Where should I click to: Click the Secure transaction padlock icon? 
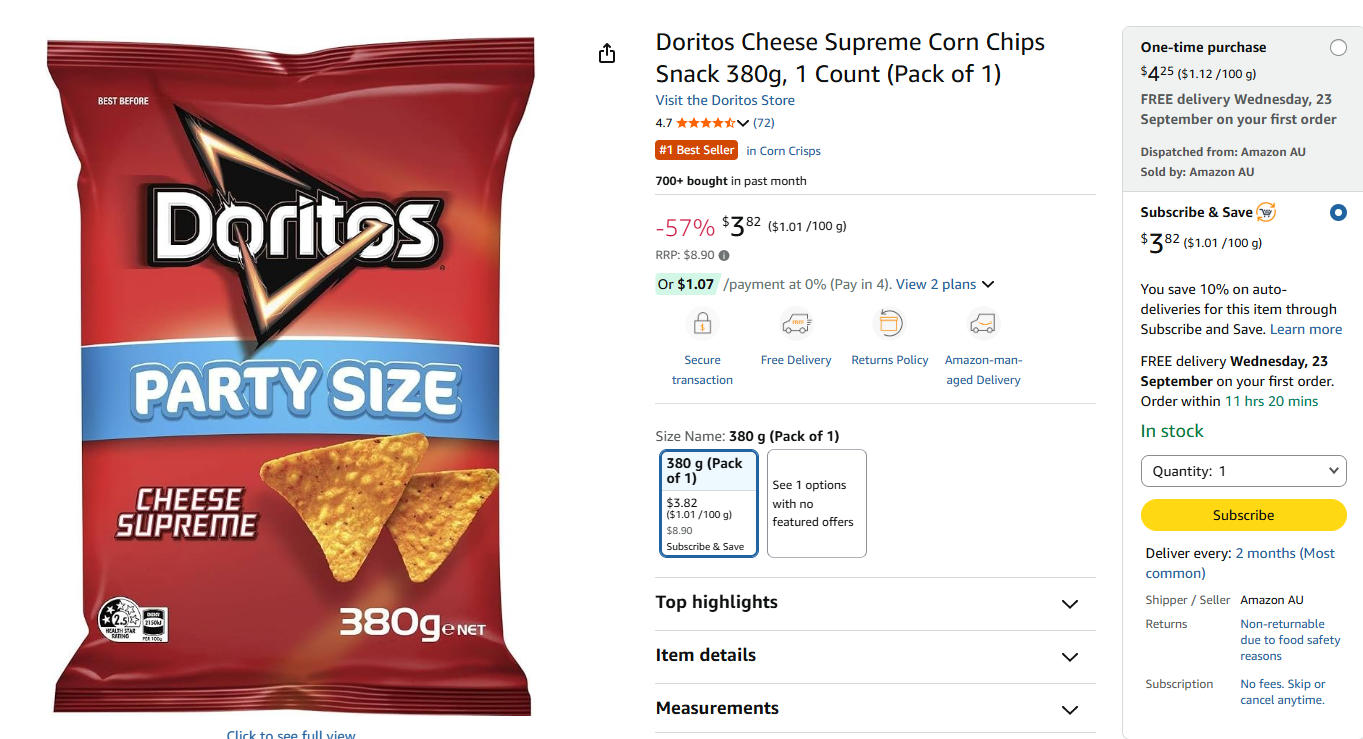pyautogui.click(x=702, y=324)
